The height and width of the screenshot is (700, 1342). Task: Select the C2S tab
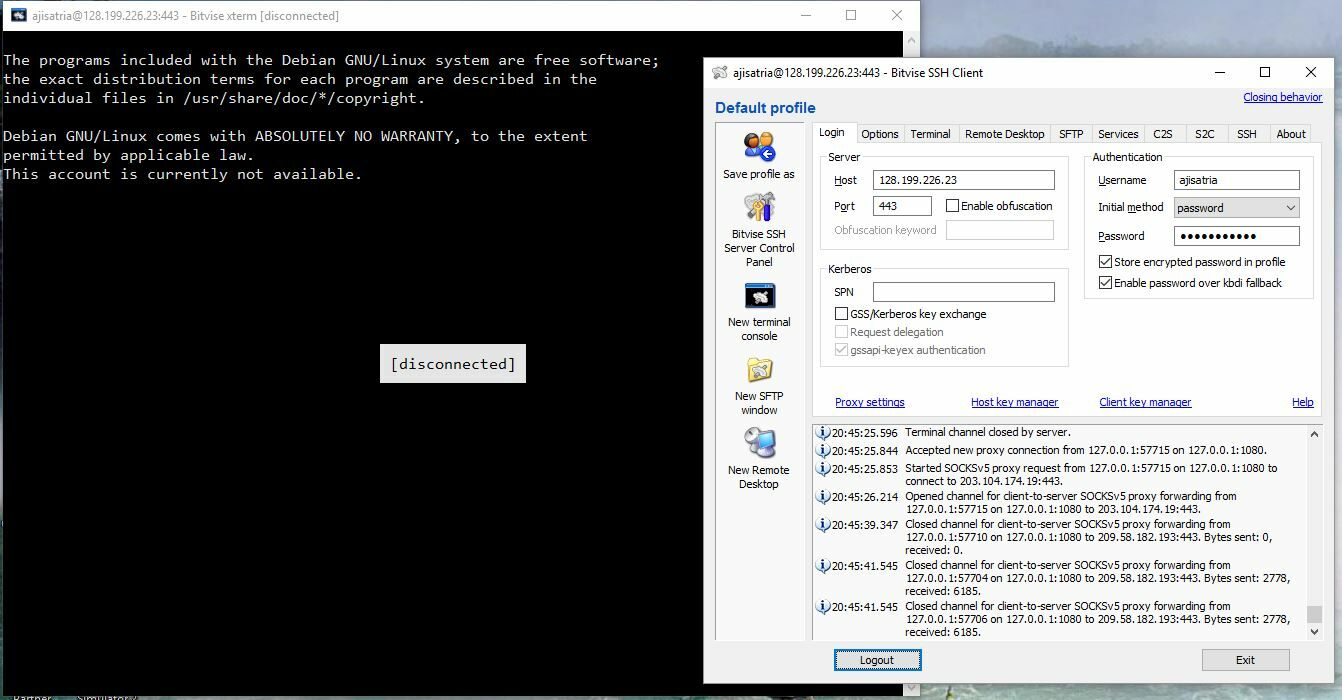pos(1163,134)
